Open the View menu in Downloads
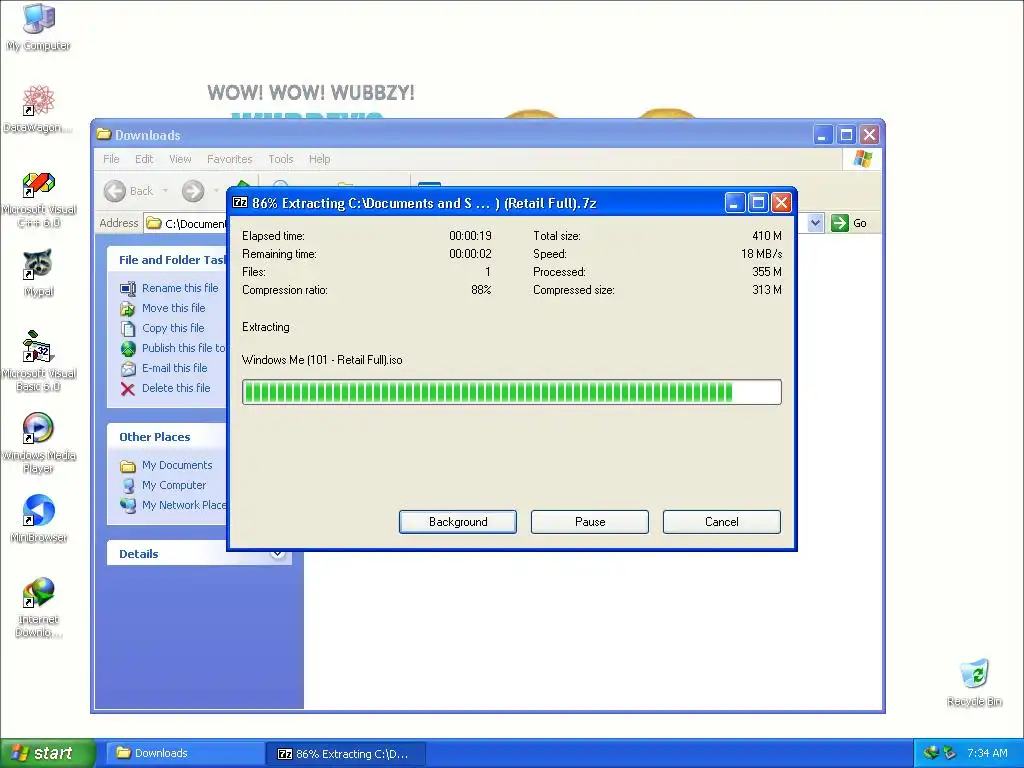This screenshot has height=768, width=1024. pos(180,159)
